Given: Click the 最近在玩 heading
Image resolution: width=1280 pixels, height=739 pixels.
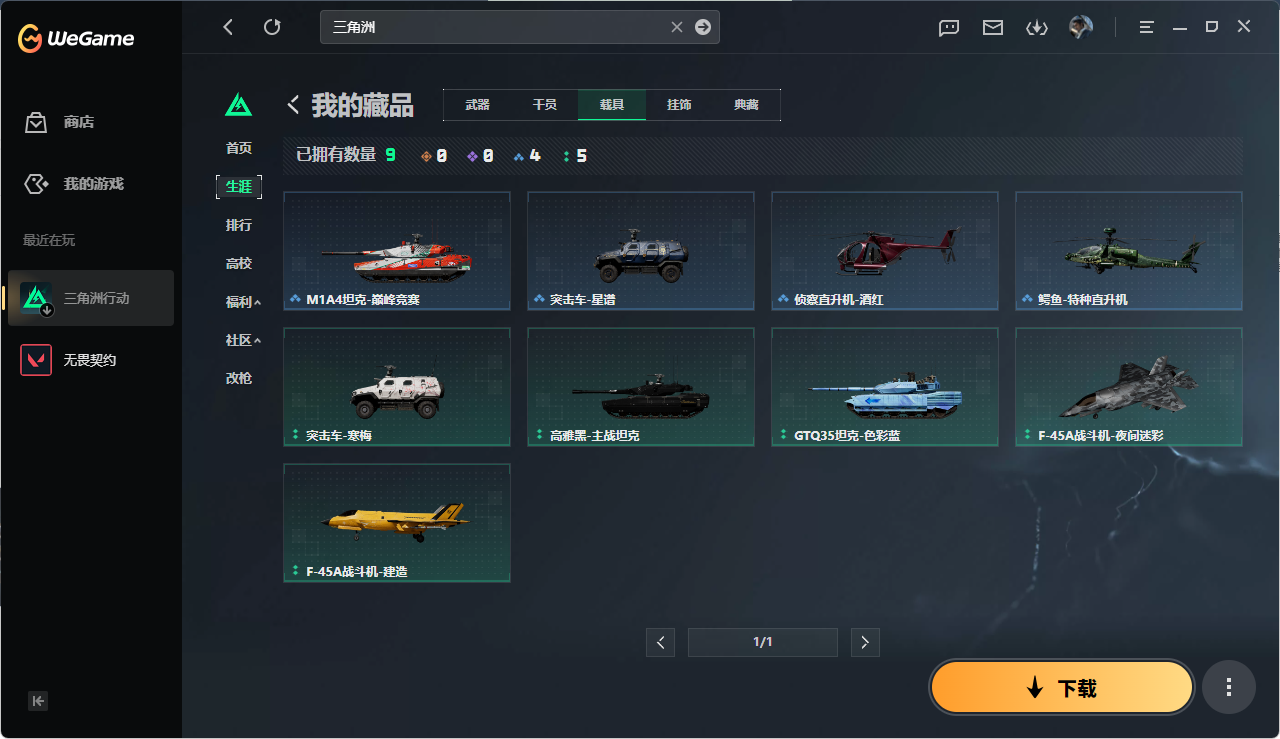Looking at the screenshot, I should pyautogui.click(x=49, y=240).
